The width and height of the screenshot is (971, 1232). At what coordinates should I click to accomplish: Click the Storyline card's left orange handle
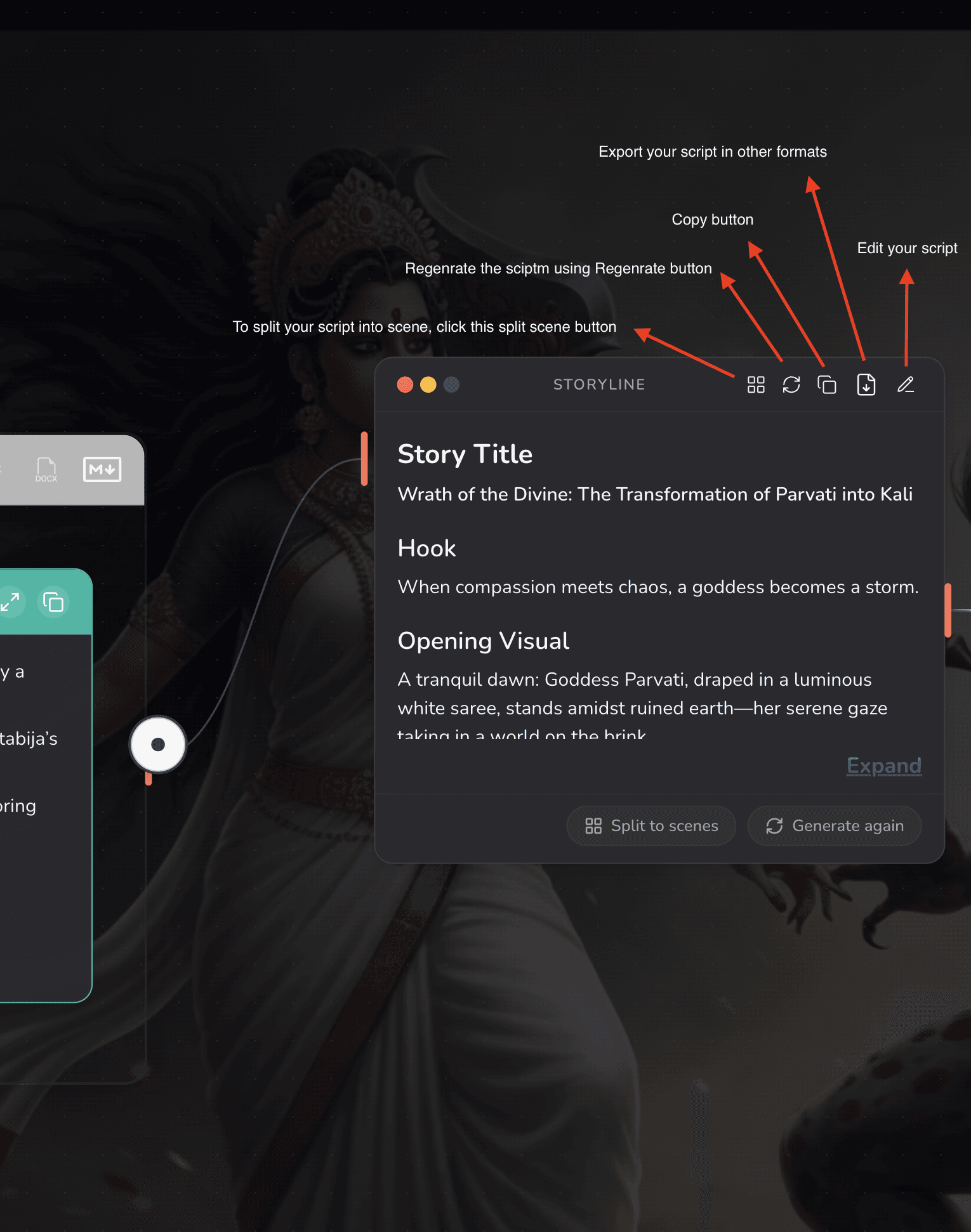click(x=364, y=459)
